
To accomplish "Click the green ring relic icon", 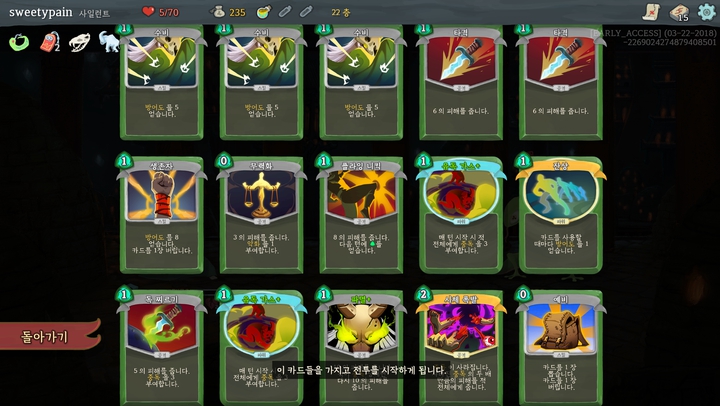I will coord(19,42).
